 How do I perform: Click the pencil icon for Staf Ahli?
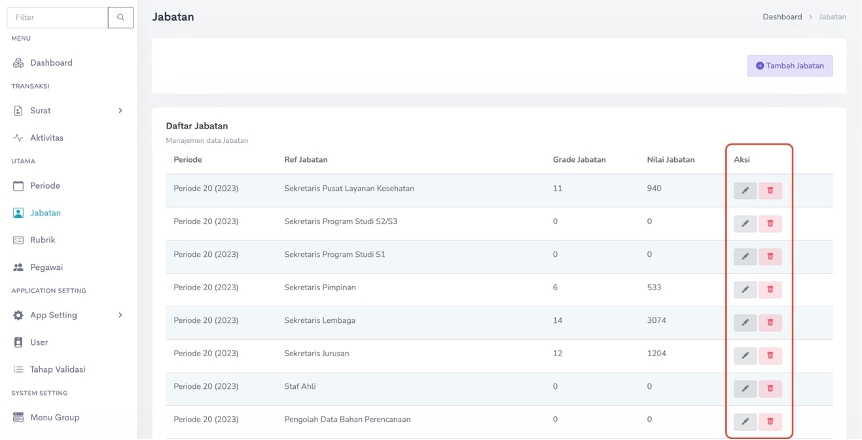click(745, 388)
